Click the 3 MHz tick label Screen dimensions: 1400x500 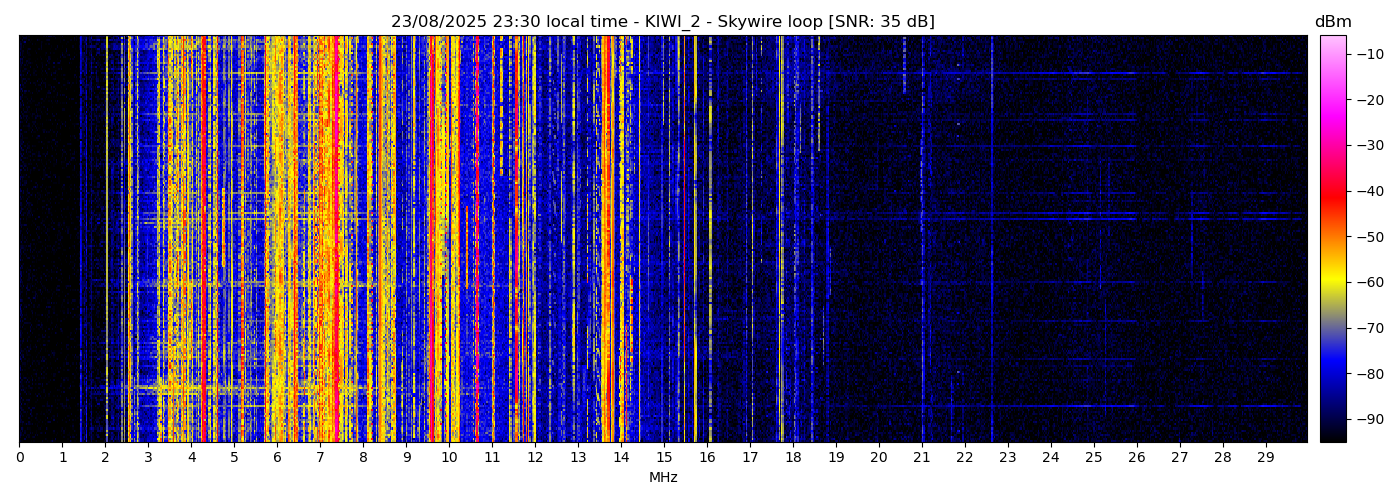(x=148, y=458)
